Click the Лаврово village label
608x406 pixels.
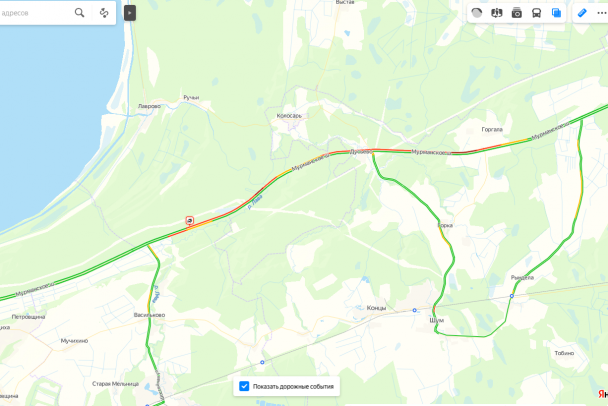(x=149, y=106)
